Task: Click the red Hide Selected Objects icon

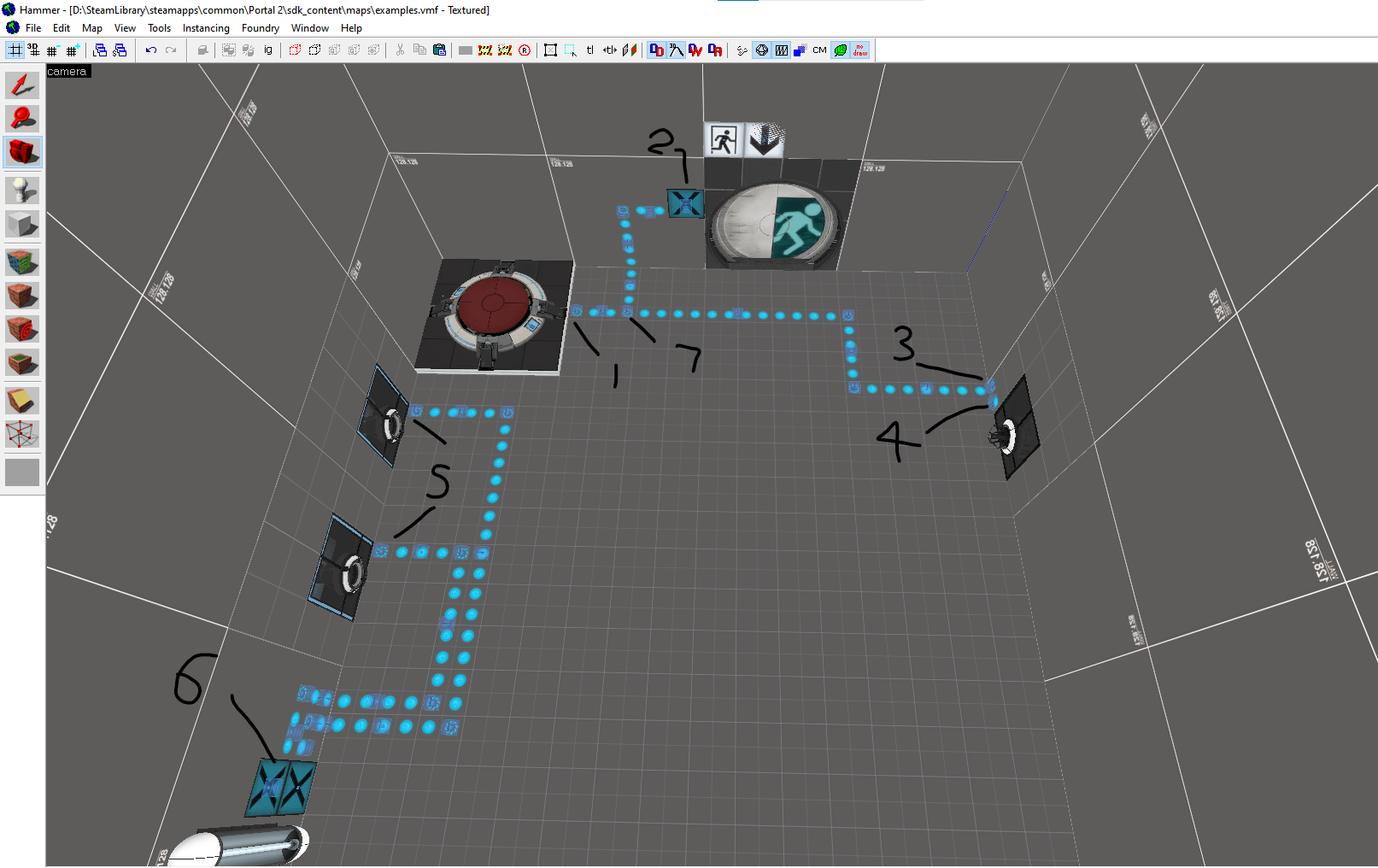Action: click(295, 50)
